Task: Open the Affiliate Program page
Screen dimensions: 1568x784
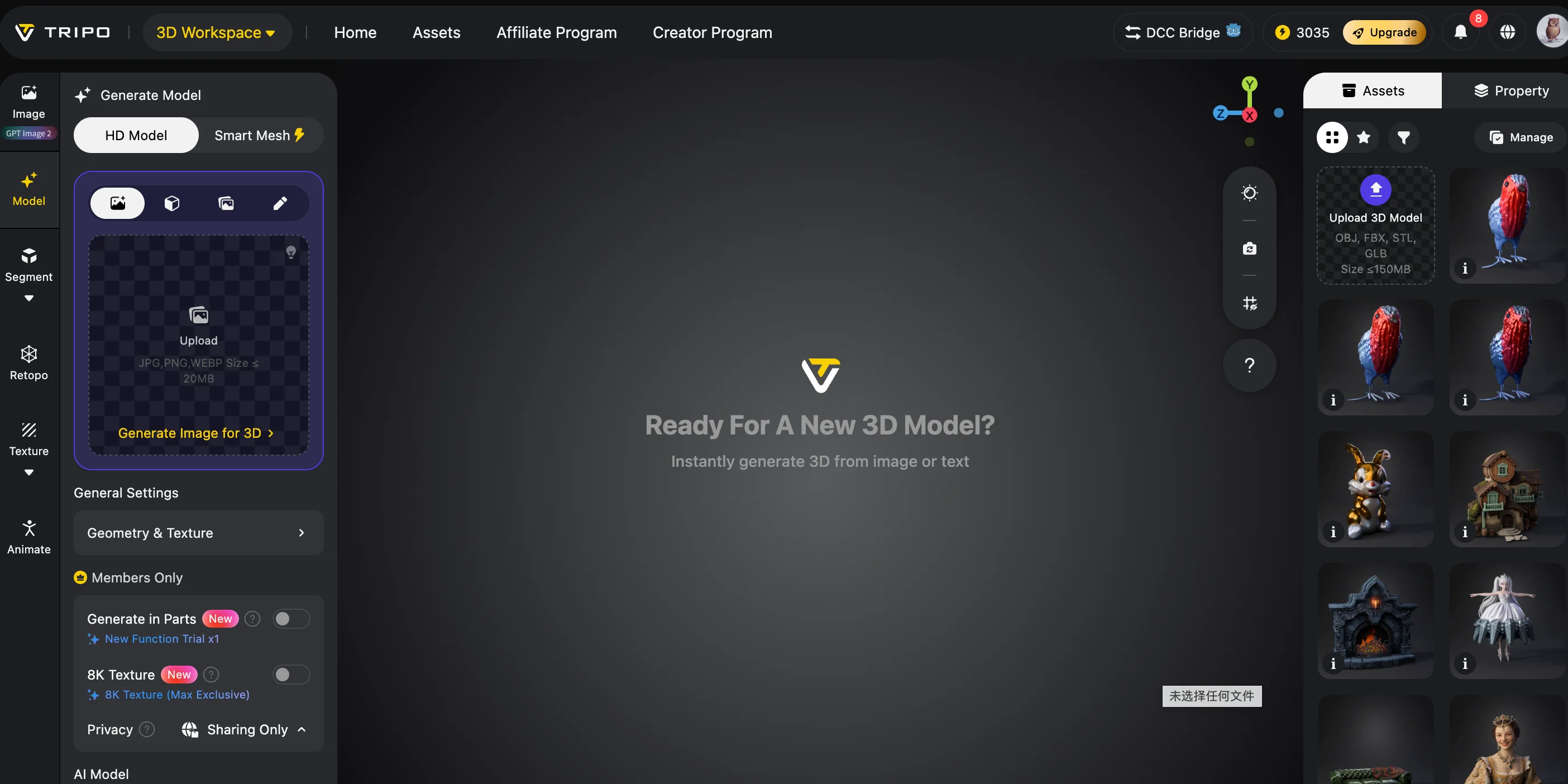Action: pos(556,32)
